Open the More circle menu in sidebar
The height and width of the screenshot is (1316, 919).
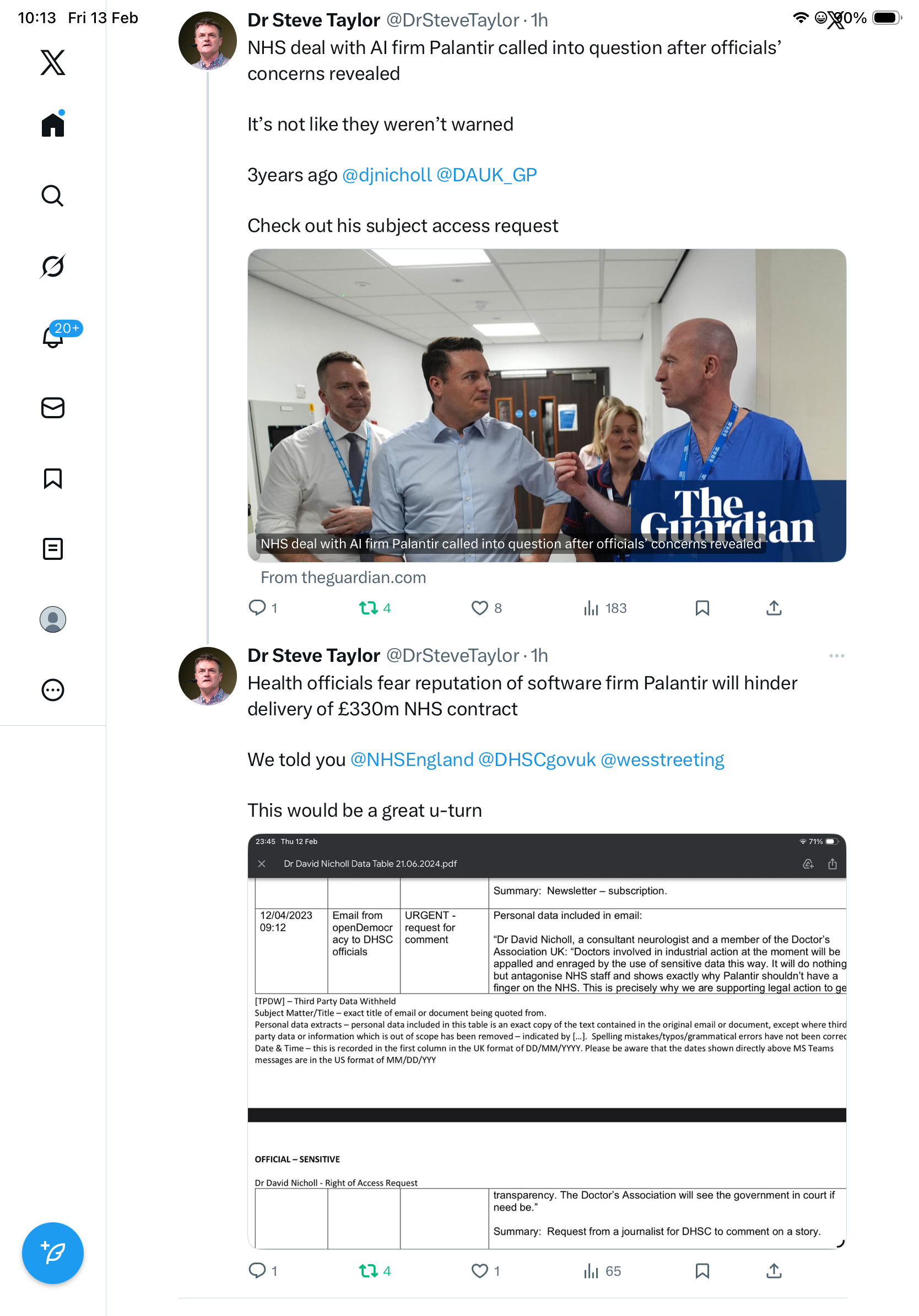coord(53,689)
